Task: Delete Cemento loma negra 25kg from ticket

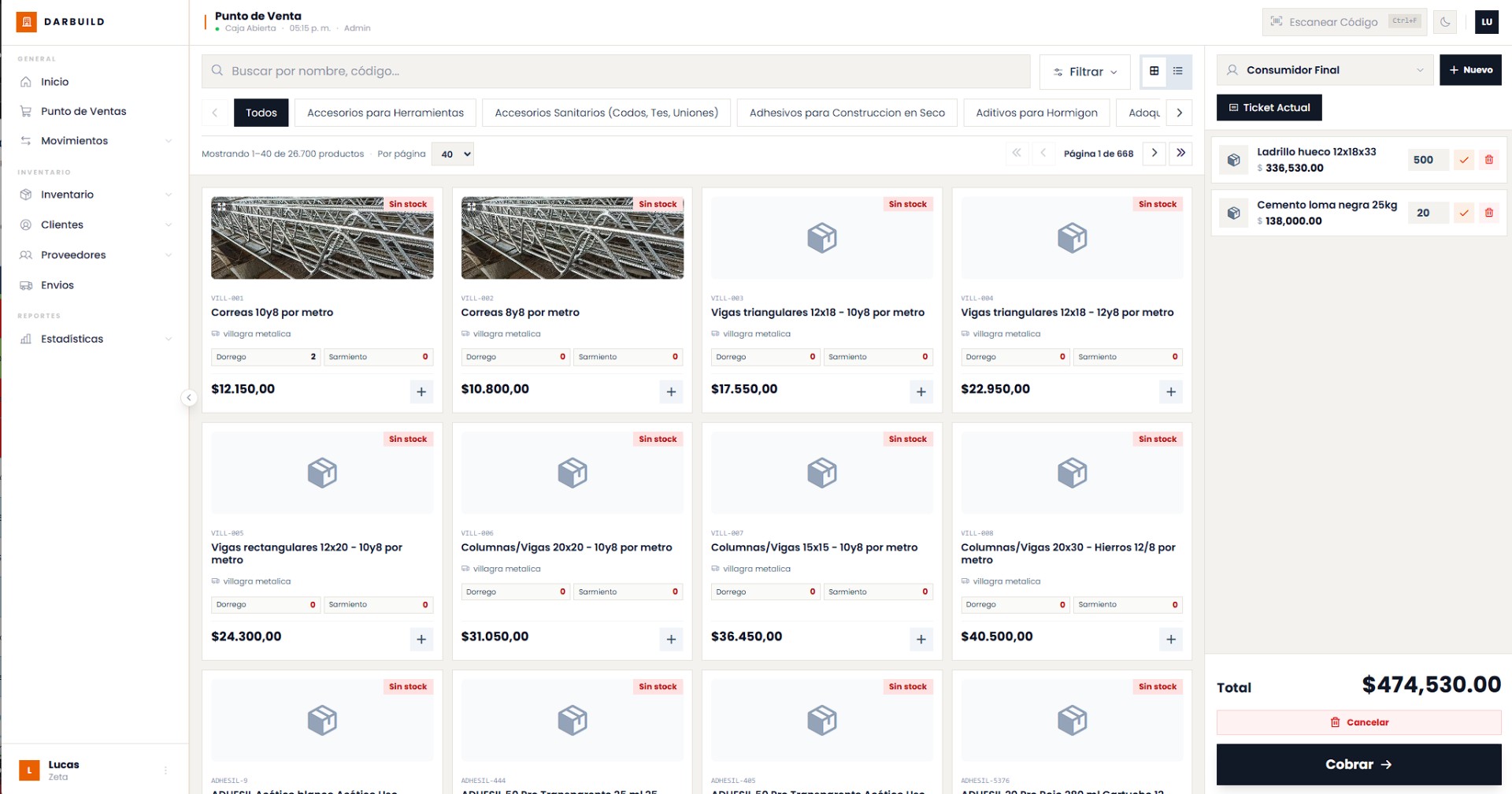Action: tap(1488, 213)
